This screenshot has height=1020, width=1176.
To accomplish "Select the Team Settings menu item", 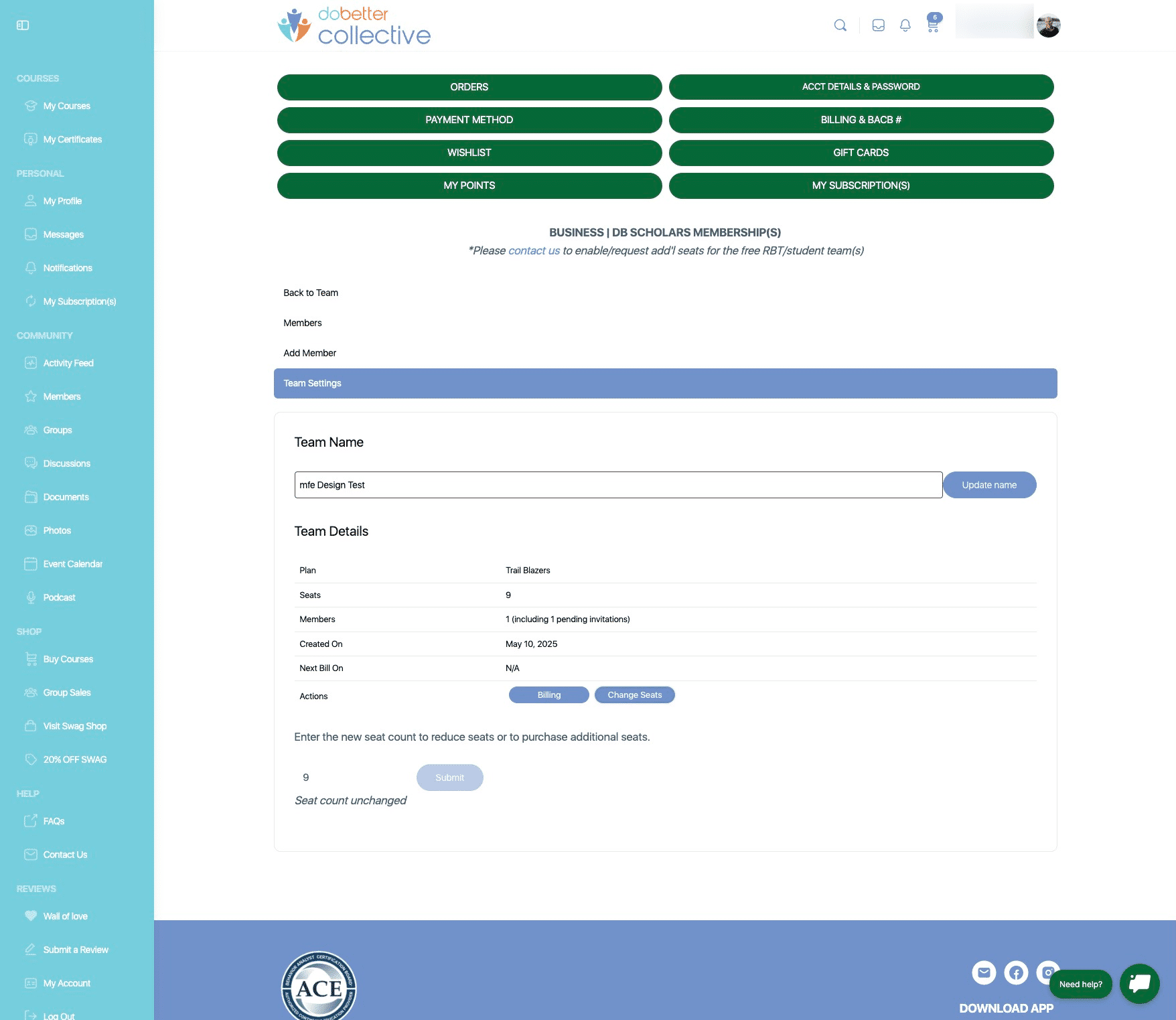I will coord(666,383).
